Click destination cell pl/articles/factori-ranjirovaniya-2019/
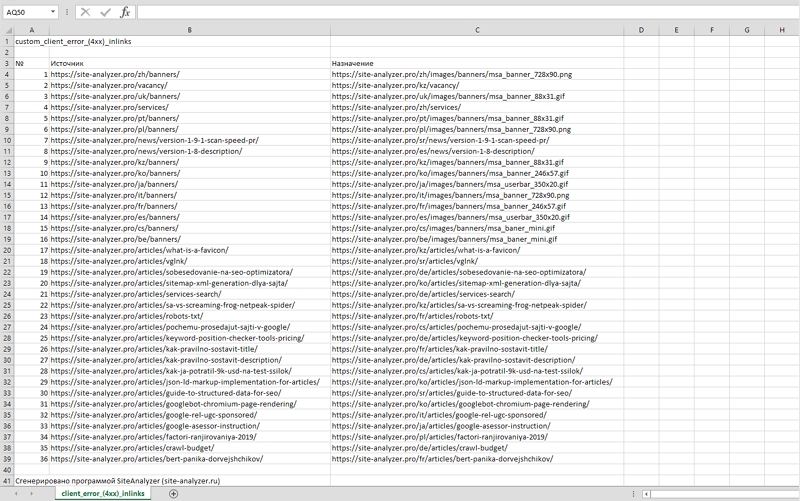 coord(477,437)
